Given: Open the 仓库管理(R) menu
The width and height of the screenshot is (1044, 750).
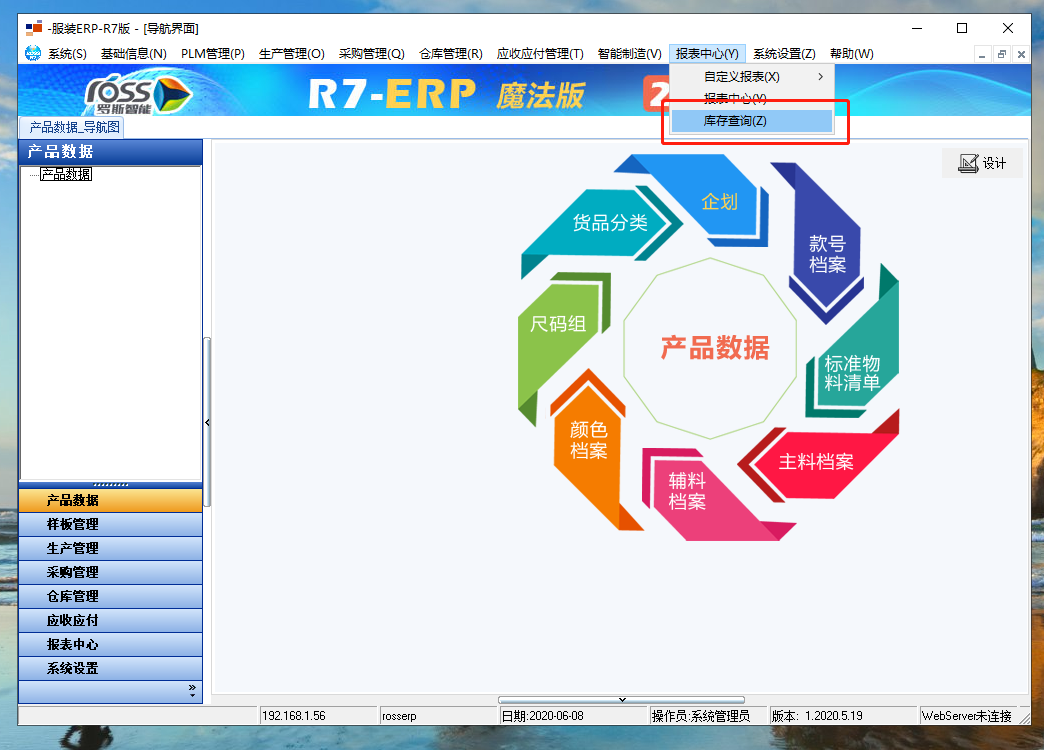Looking at the screenshot, I should click(x=450, y=54).
